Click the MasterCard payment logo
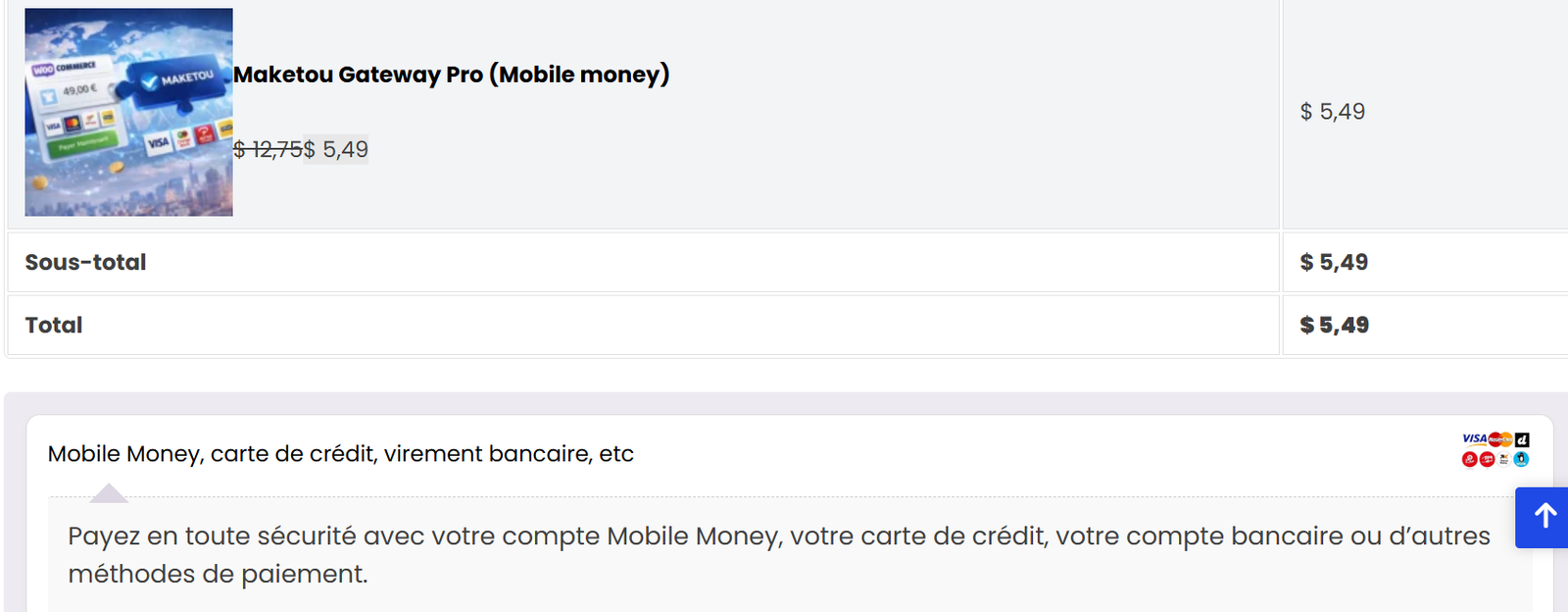The width and height of the screenshot is (1568, 612). point(1499,439)
